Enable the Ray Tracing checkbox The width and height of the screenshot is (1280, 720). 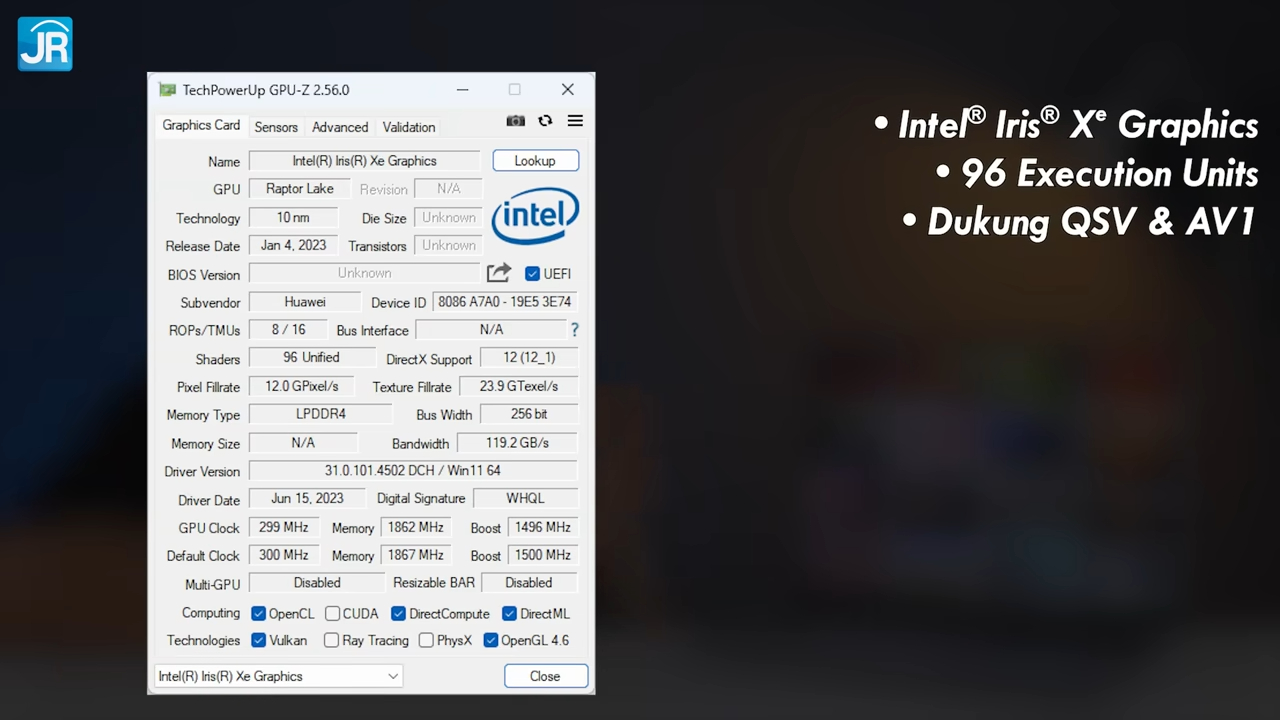(x=332, y=641)
